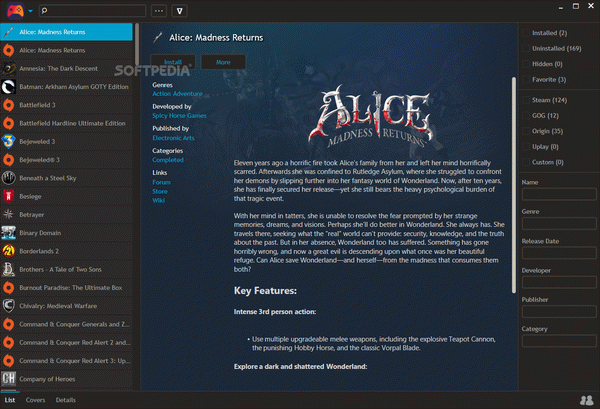This screenshot has height=409, width=600.
Task: Click the game description vertical scrollbar
Action: pos(514,185)
